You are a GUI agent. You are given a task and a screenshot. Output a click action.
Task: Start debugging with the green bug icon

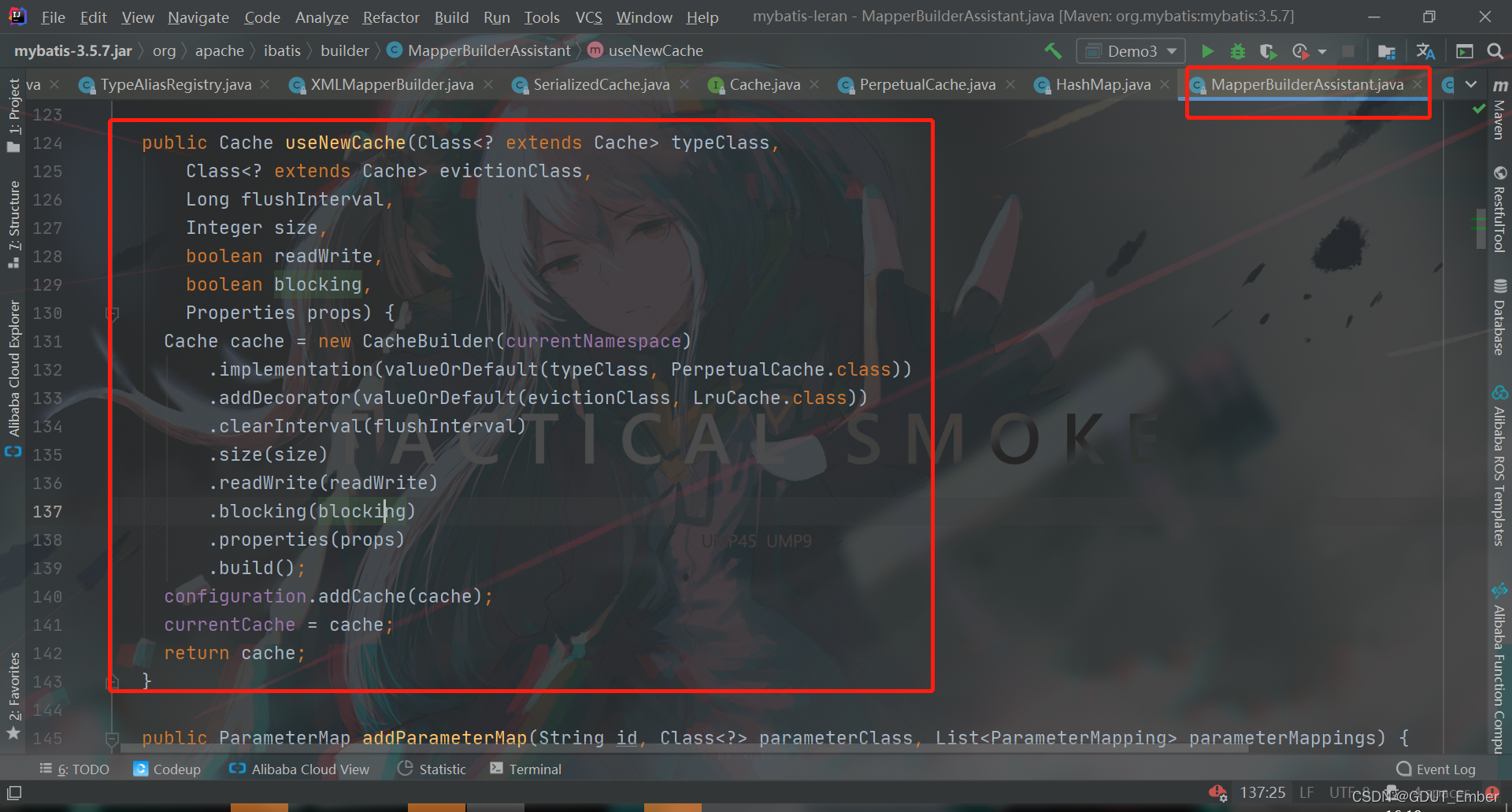pos(1237,51)
